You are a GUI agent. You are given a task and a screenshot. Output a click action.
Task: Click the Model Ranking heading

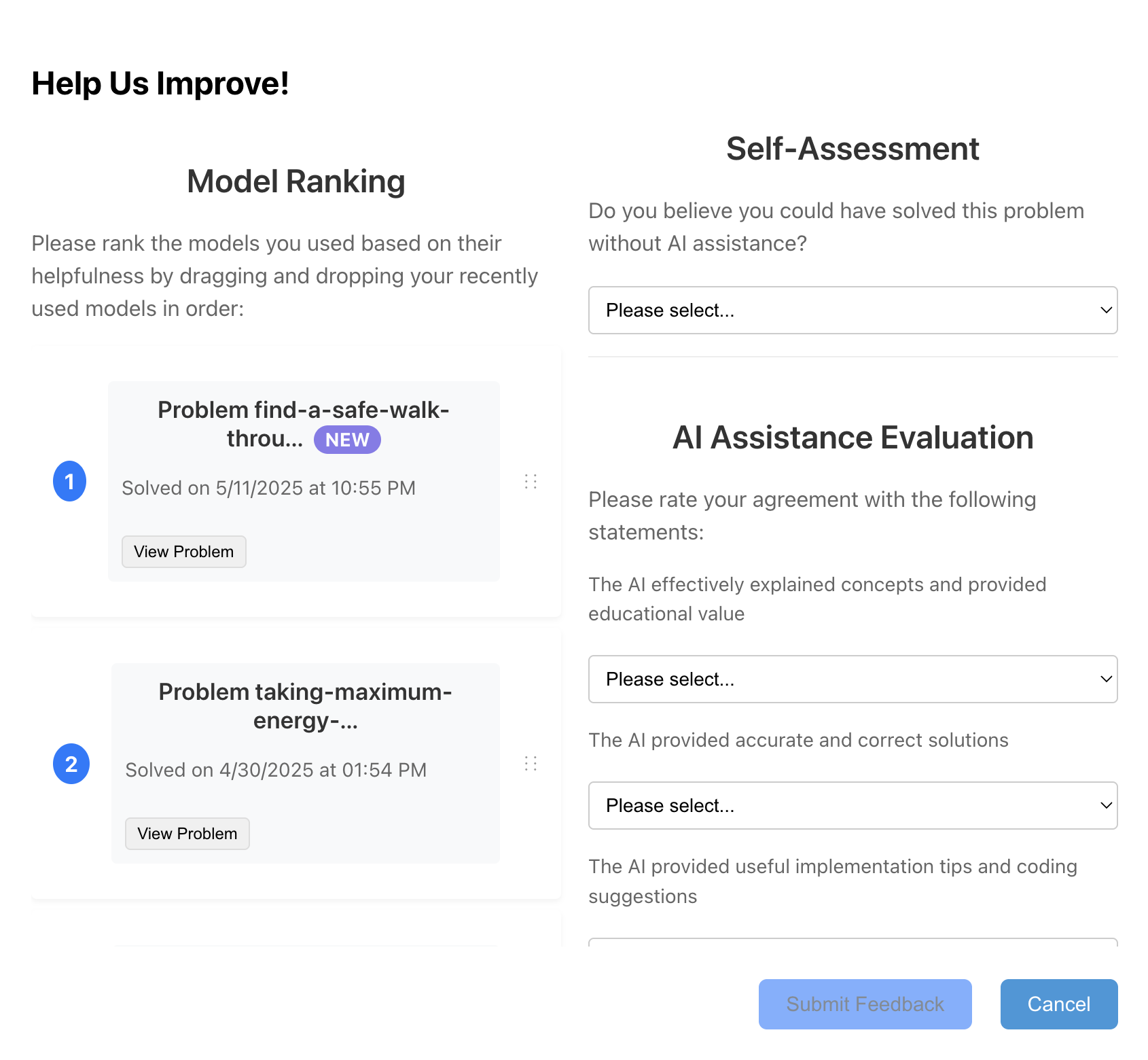[296, 181]
